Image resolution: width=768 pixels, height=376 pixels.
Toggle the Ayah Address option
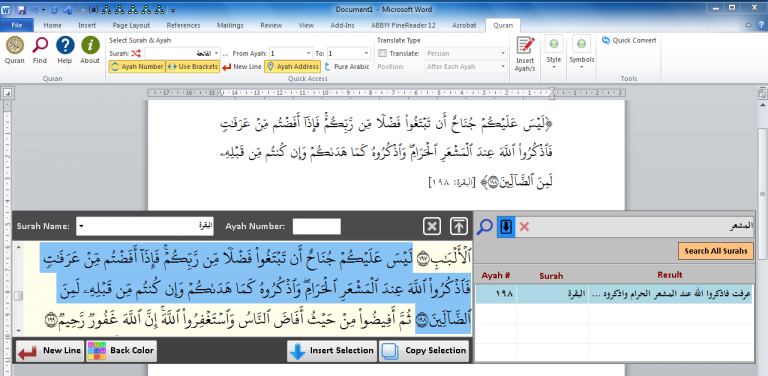click(x=292, y=67)
